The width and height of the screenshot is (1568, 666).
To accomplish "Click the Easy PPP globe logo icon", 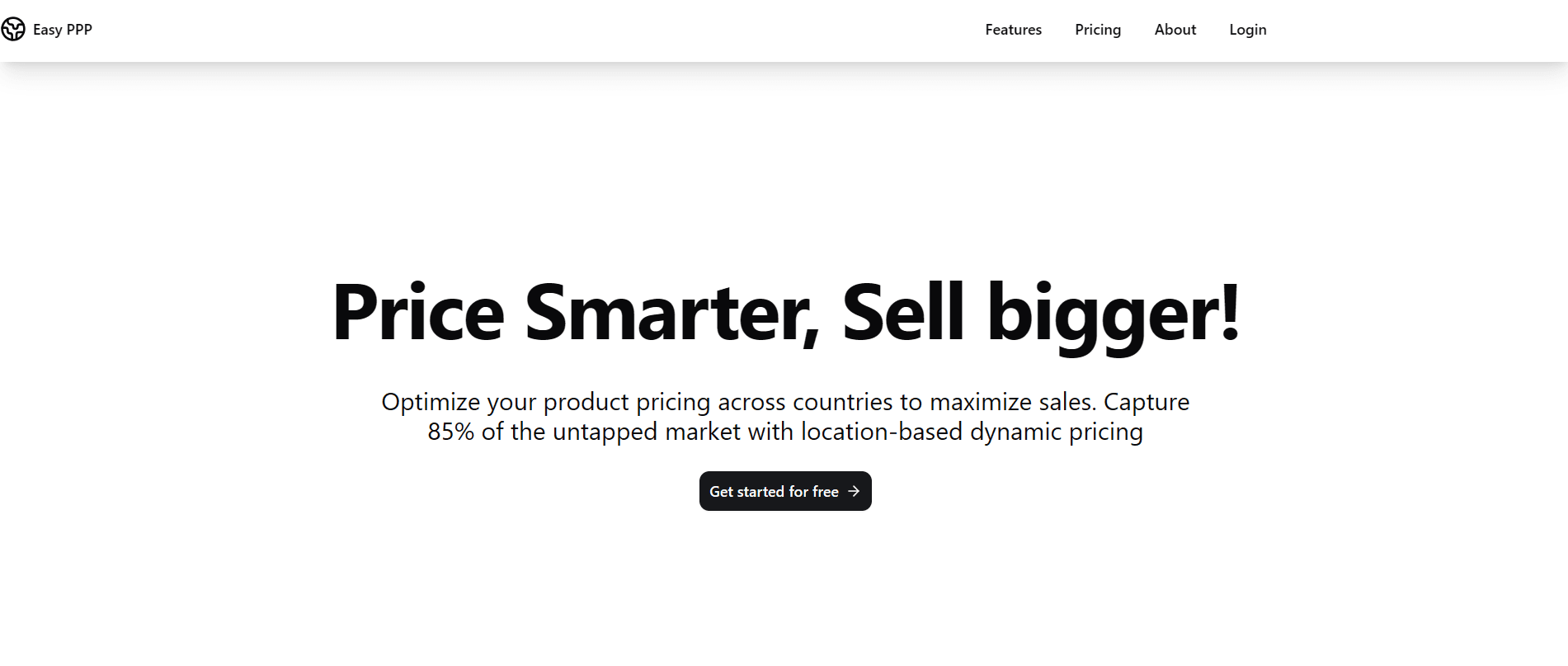I will pyautogui.click(x=13, y=30).
